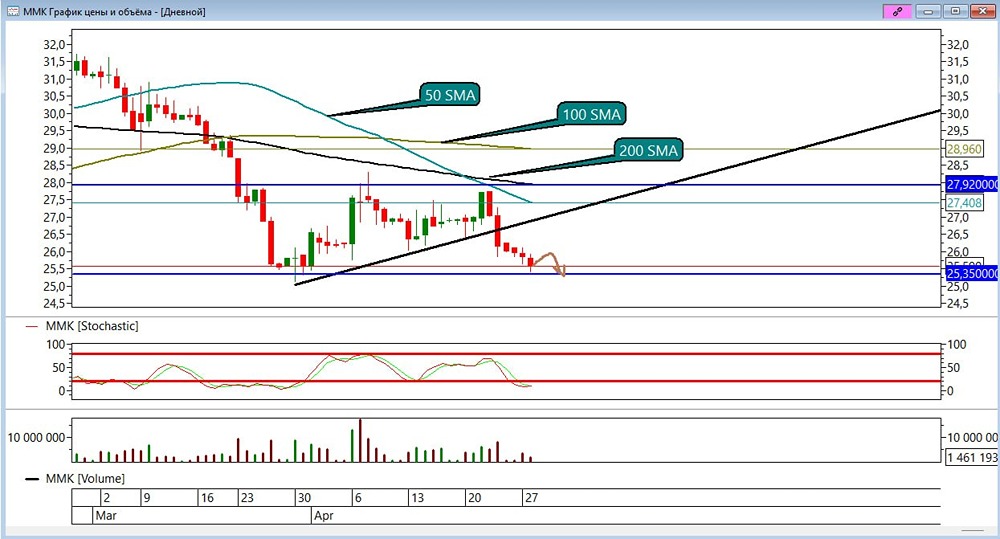This screenshot has height=539, width=1000.
Task: Click the large green candlestick at April 6
Action: [x=352, y=221]
